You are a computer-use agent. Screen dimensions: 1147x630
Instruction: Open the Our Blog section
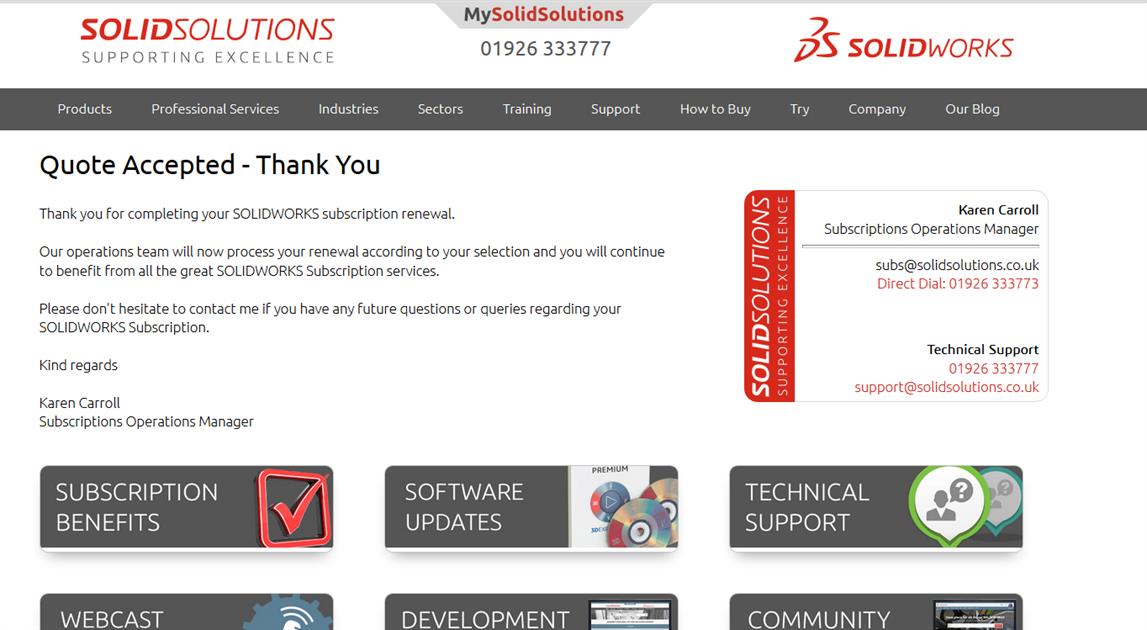coord(972,109)
